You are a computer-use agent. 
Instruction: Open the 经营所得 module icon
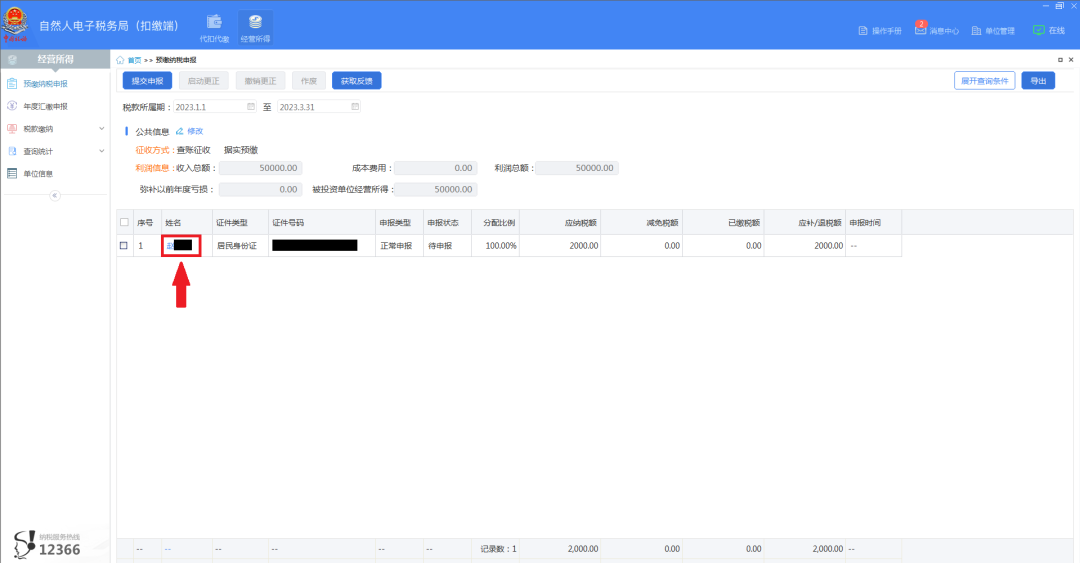coord(255,28)
